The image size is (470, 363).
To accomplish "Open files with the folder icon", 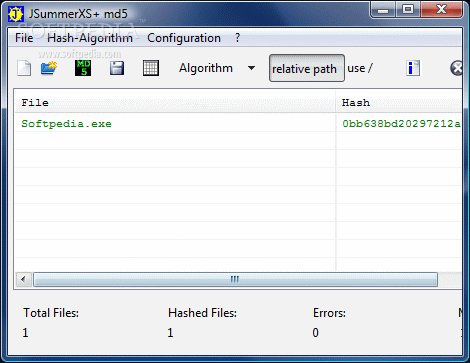I will 49,68.
